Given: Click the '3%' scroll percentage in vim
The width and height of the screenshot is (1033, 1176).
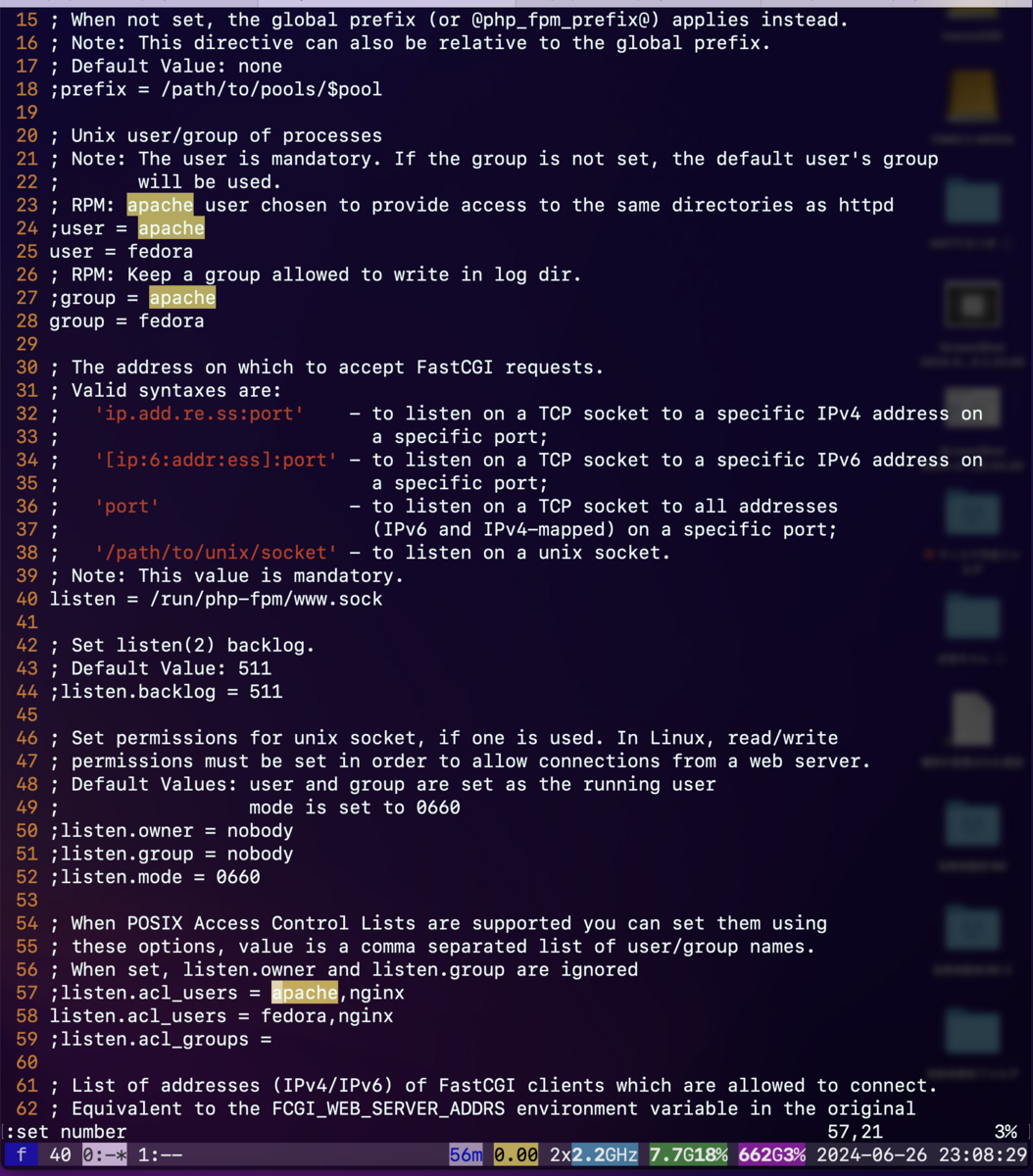Looking at the screenshot, I should pyautogui.click(x=1006, y=1132).
